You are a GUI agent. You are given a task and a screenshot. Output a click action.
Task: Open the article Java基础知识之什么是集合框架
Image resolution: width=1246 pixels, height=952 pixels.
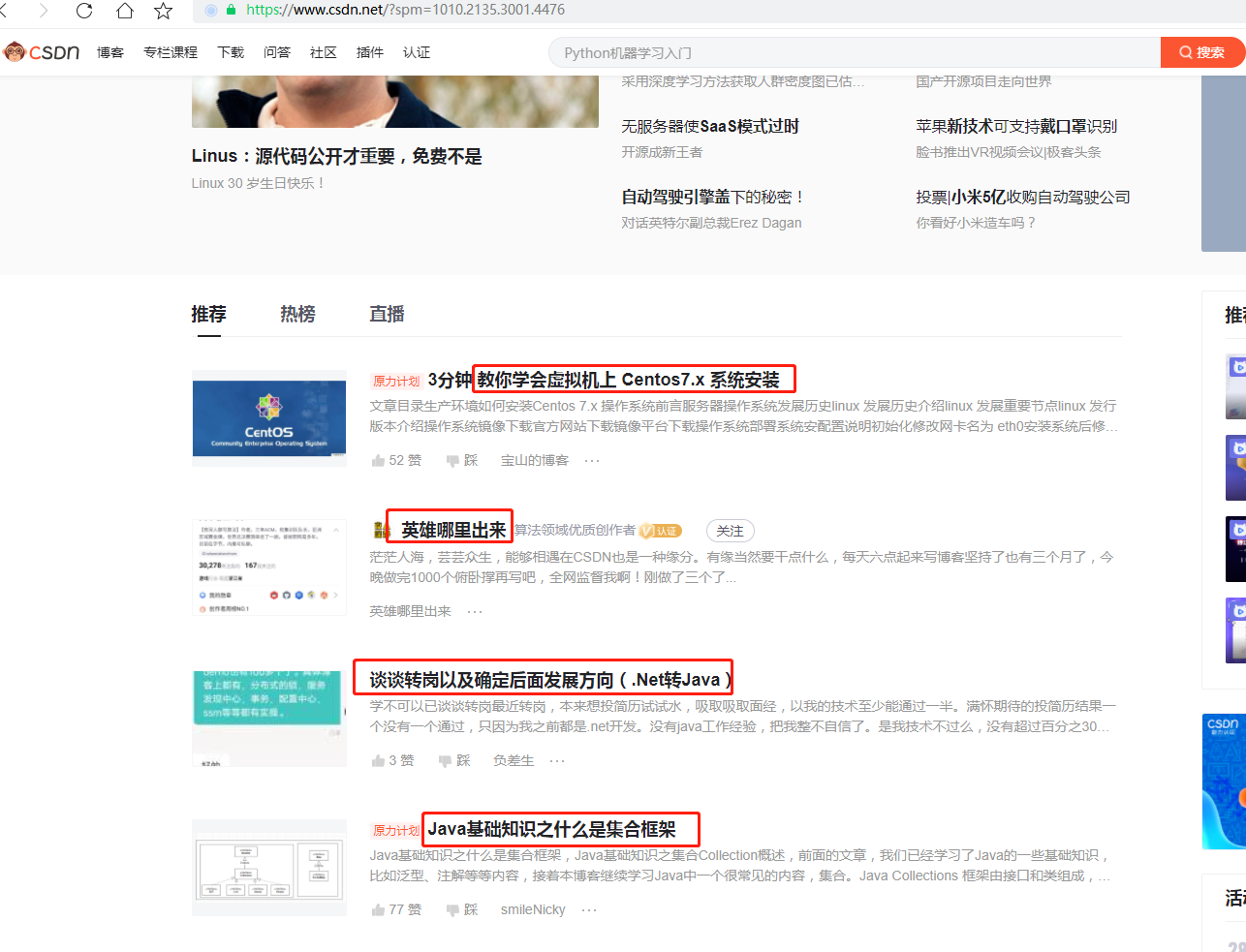click(x=552, y=829)
